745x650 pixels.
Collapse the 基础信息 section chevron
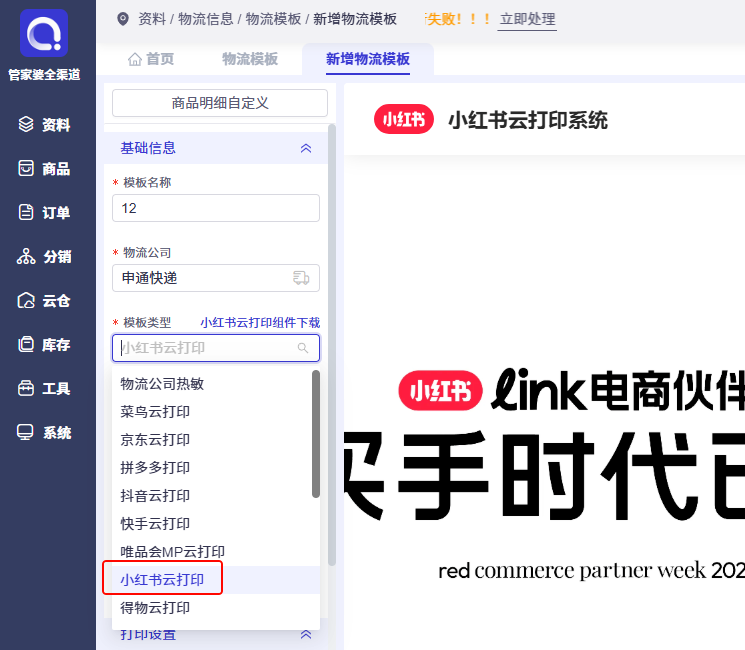click(306, 148)
